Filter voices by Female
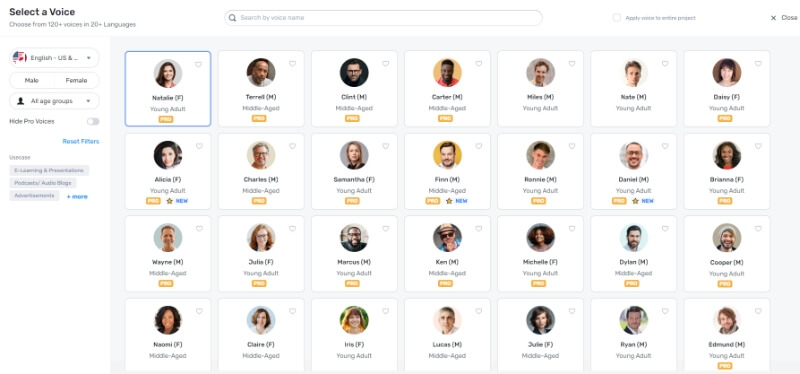This screenshot has height=374, width=800. 77,81
